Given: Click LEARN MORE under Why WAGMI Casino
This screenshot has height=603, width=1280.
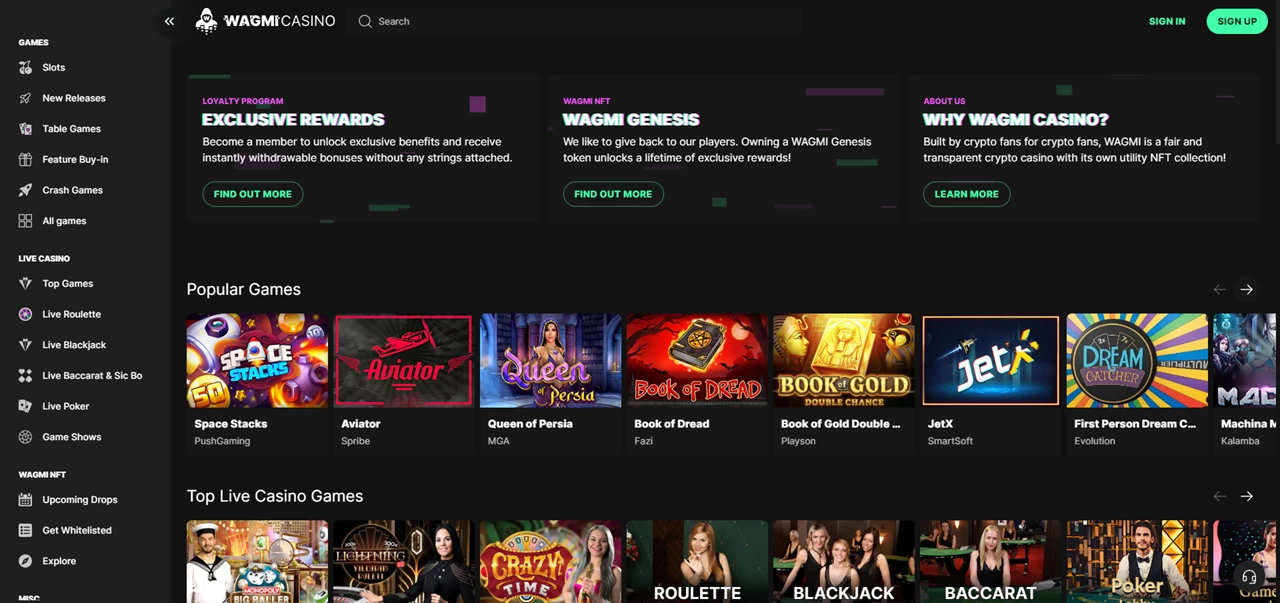Looking at the screenshot, I should [x=966, y=194].
